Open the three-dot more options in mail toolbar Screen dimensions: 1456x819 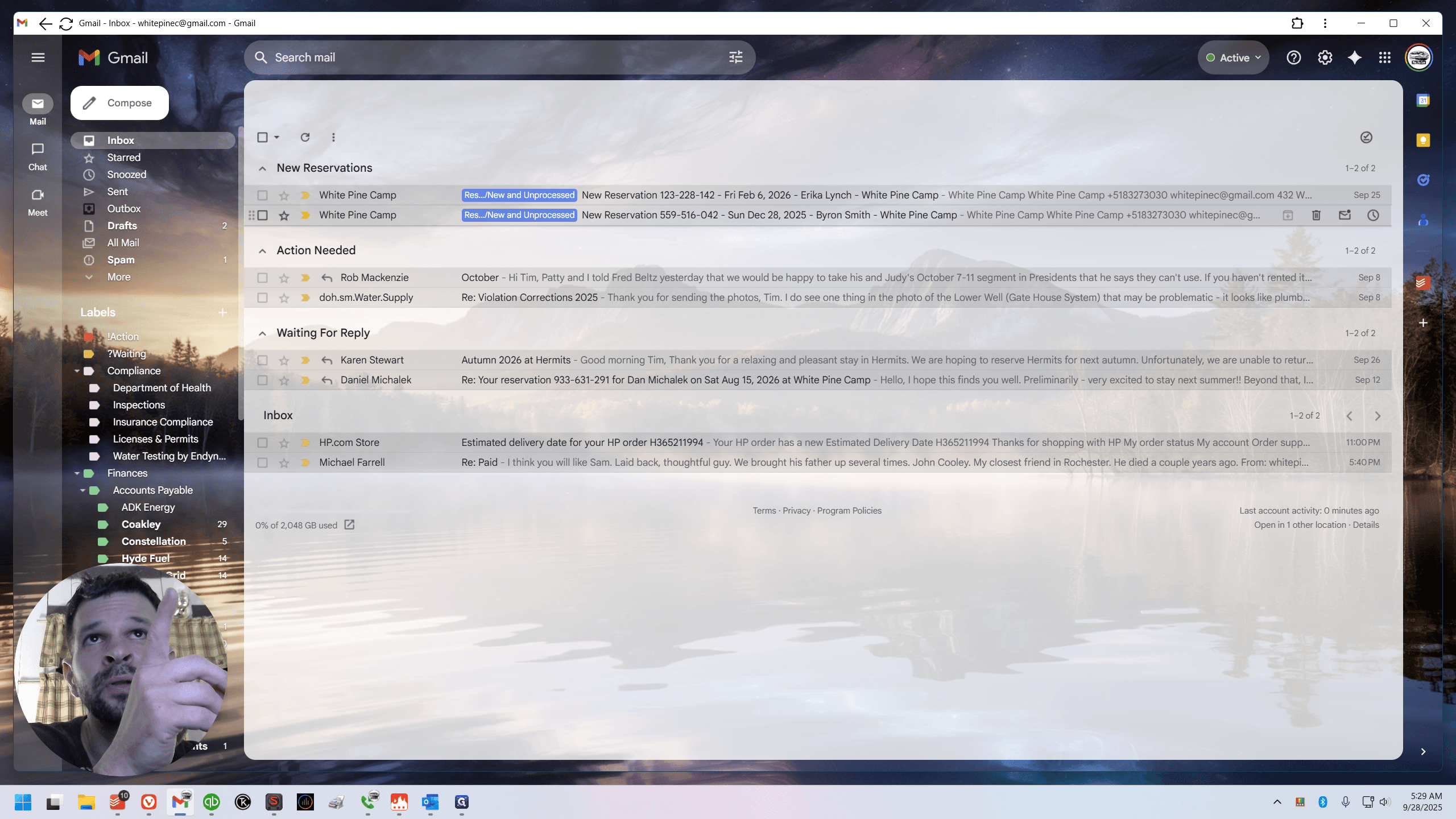pyautogui.click(x=333, y=137)
